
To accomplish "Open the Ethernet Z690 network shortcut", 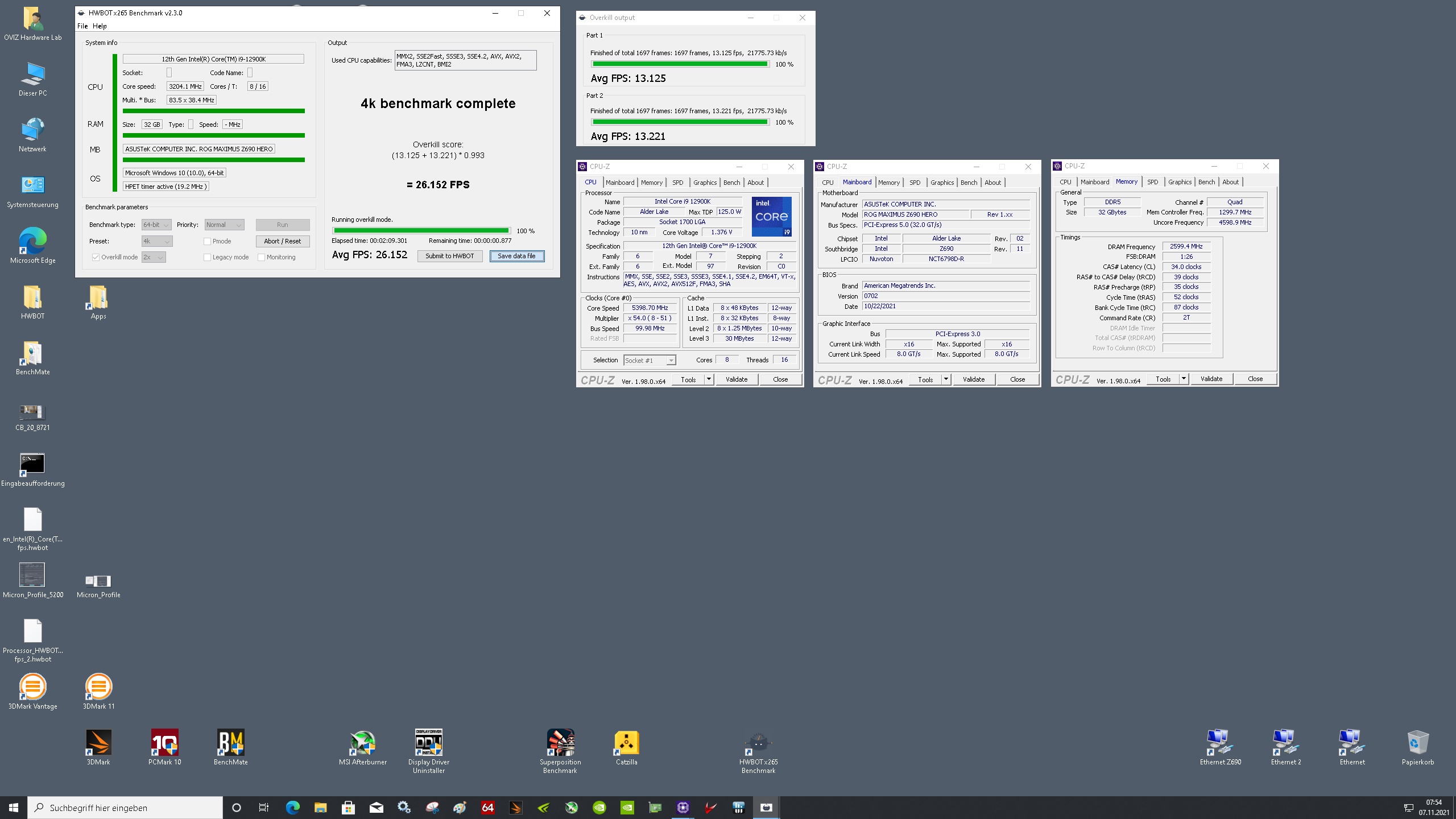I will pyautogui.click(x=1221, y=747).
